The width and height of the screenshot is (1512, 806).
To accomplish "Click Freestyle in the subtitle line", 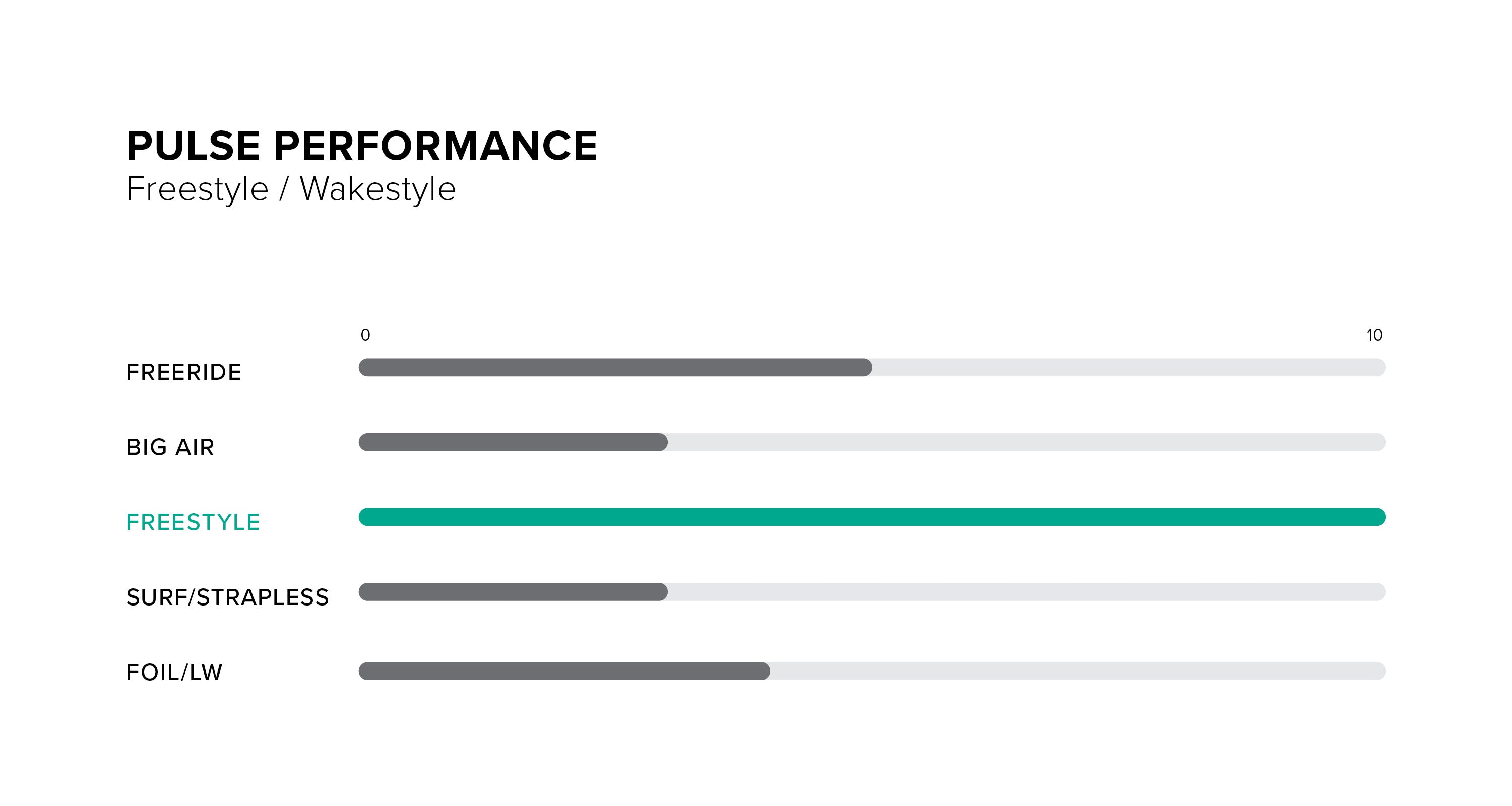I will click(197, 189).
